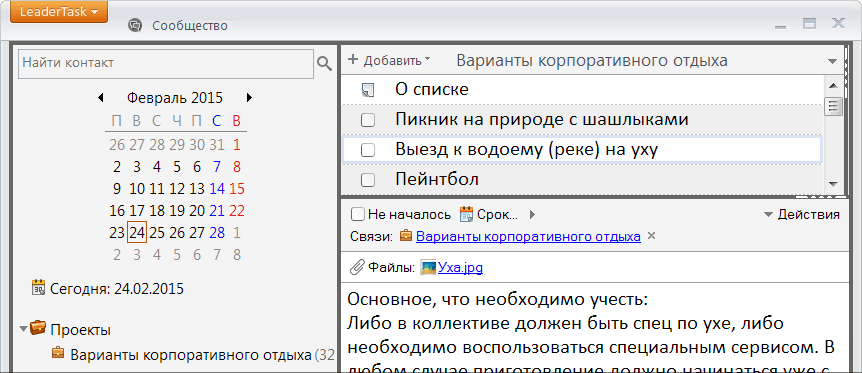Click the task list scrollbar thumb
Image resolution: width=862 pixels, height=373 pixels.
click(x=832, y=105)
